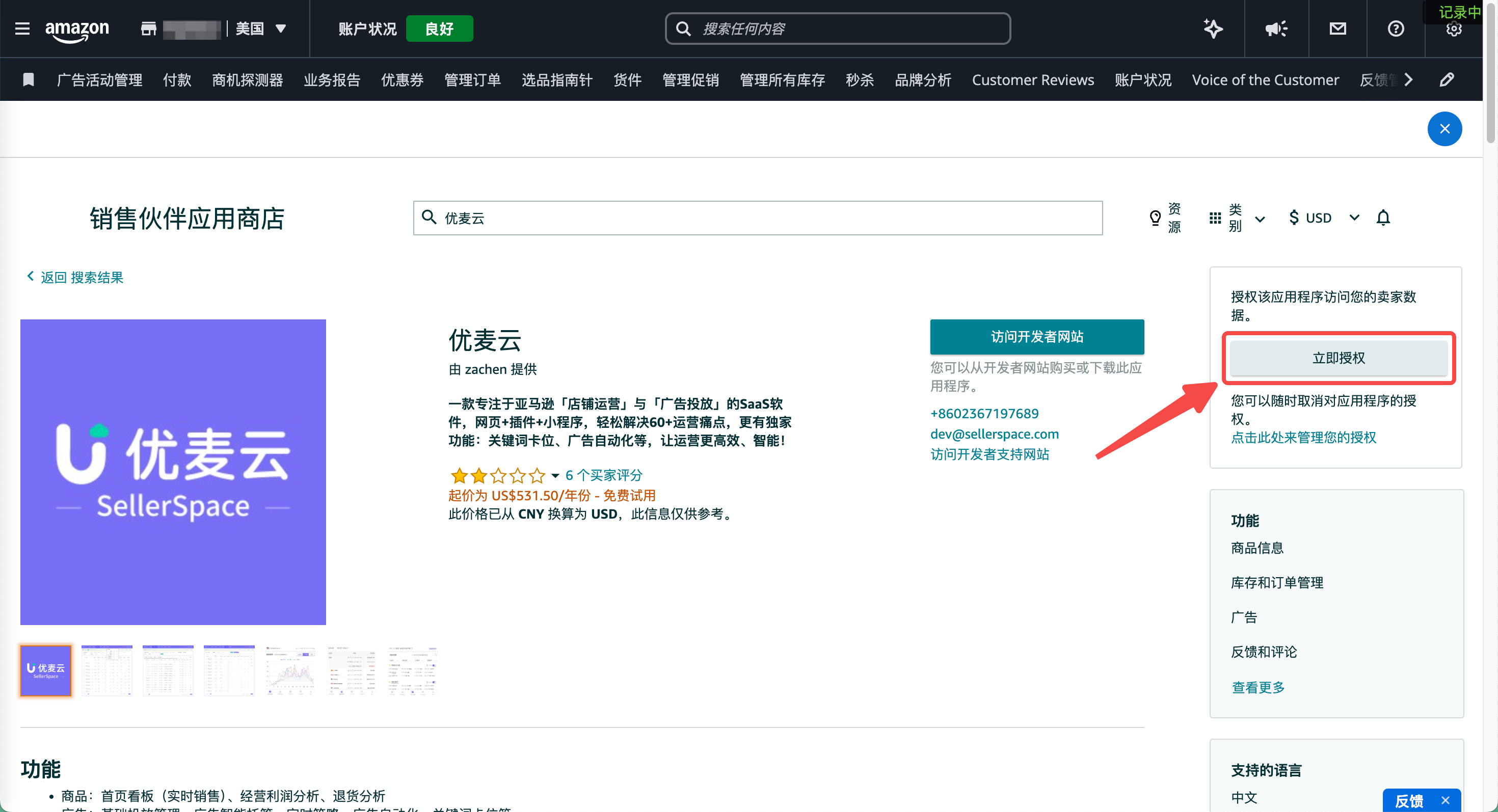The image size is (1498, 812).
Task: Select the second screenshot thumbnail
Action: [x=107, y=670]
